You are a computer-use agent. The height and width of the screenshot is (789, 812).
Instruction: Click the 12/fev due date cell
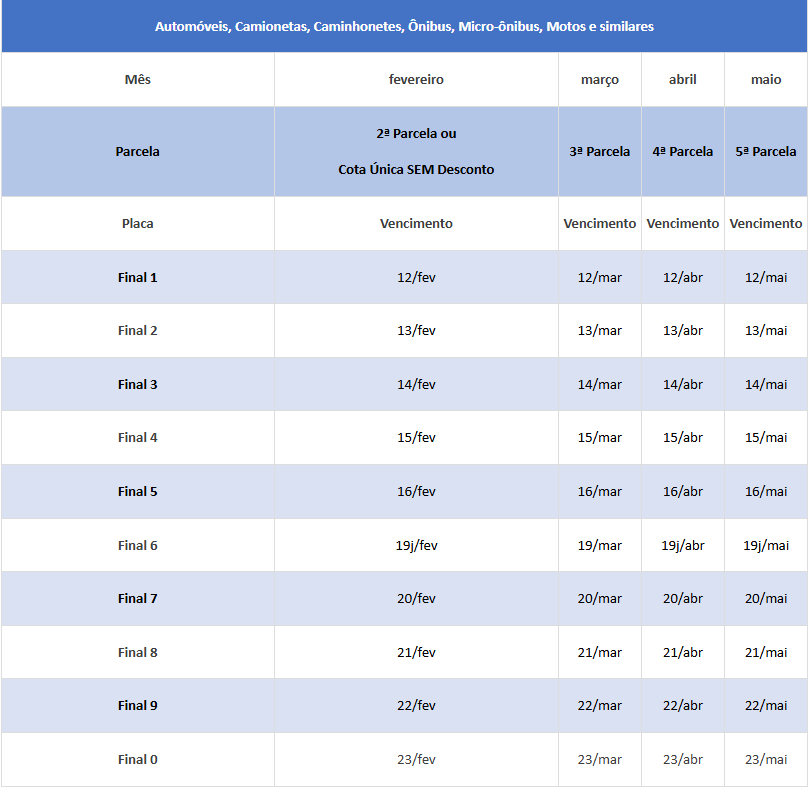pos(416,277)
